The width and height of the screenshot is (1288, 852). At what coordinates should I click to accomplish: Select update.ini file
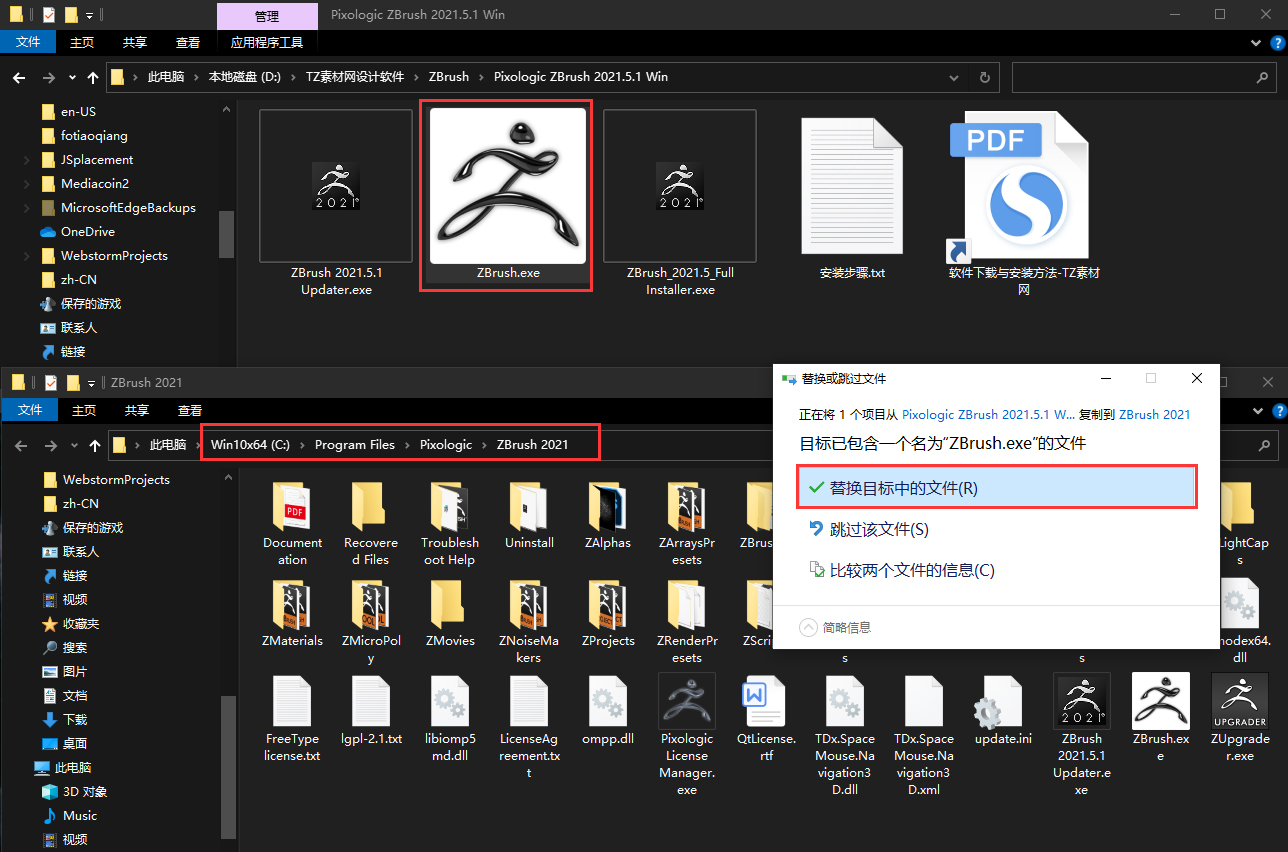(1003, 711)
